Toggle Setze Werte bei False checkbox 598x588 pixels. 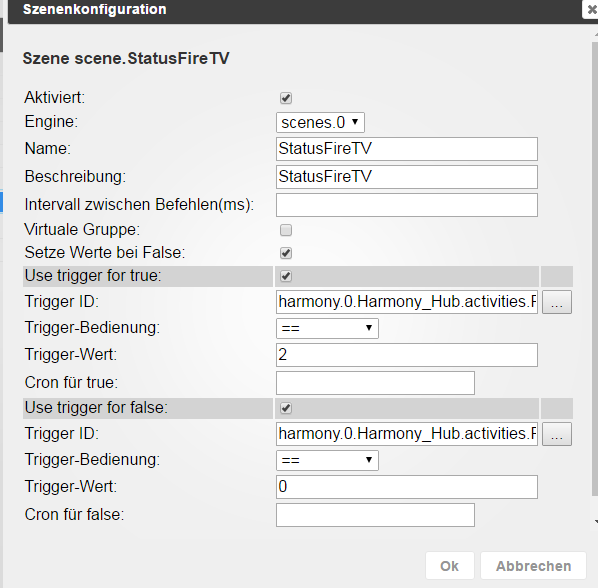pyautogui.click(x=286, y=253)
